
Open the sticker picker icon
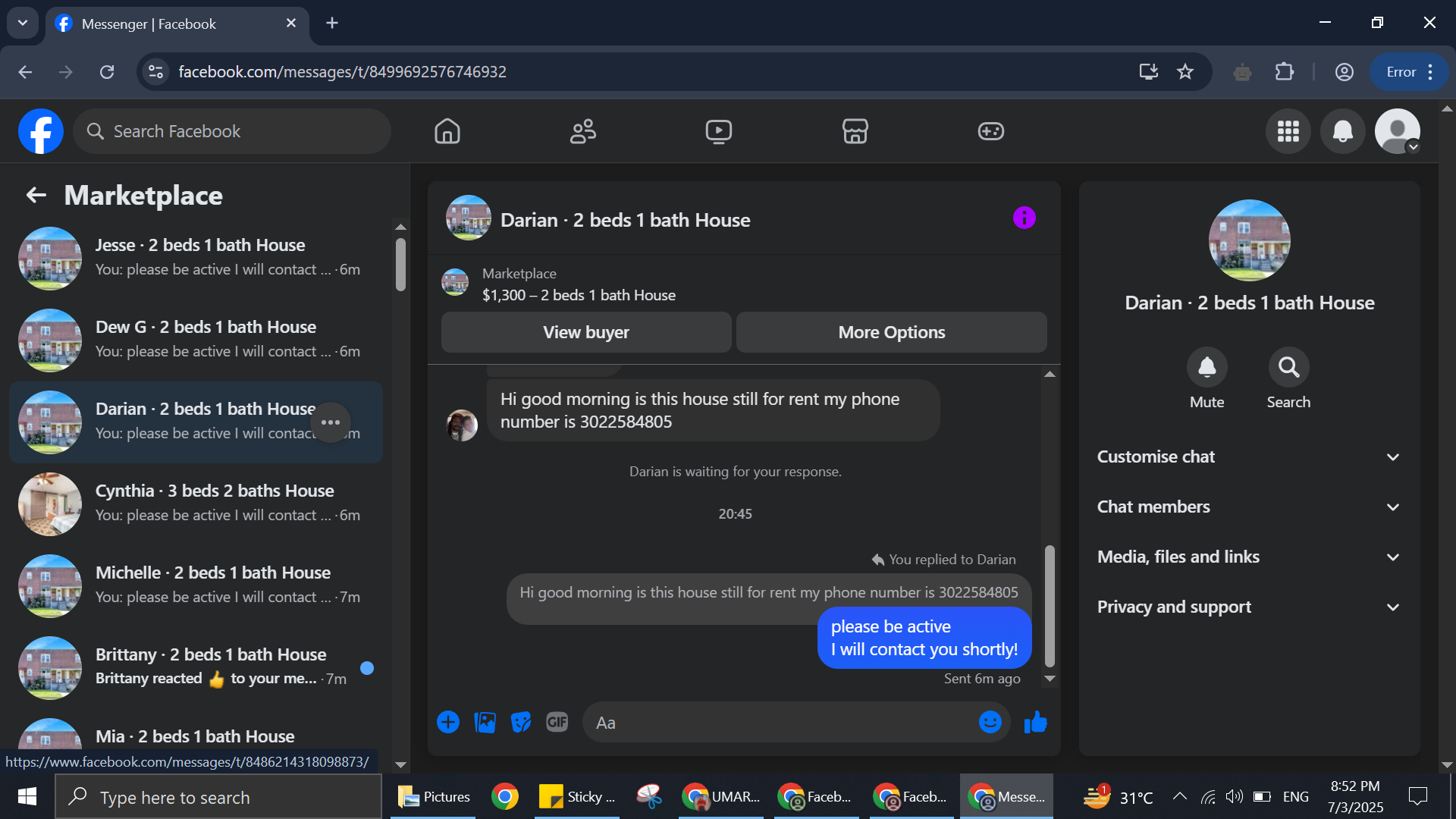pyautogui.click(x=521, y=723)
